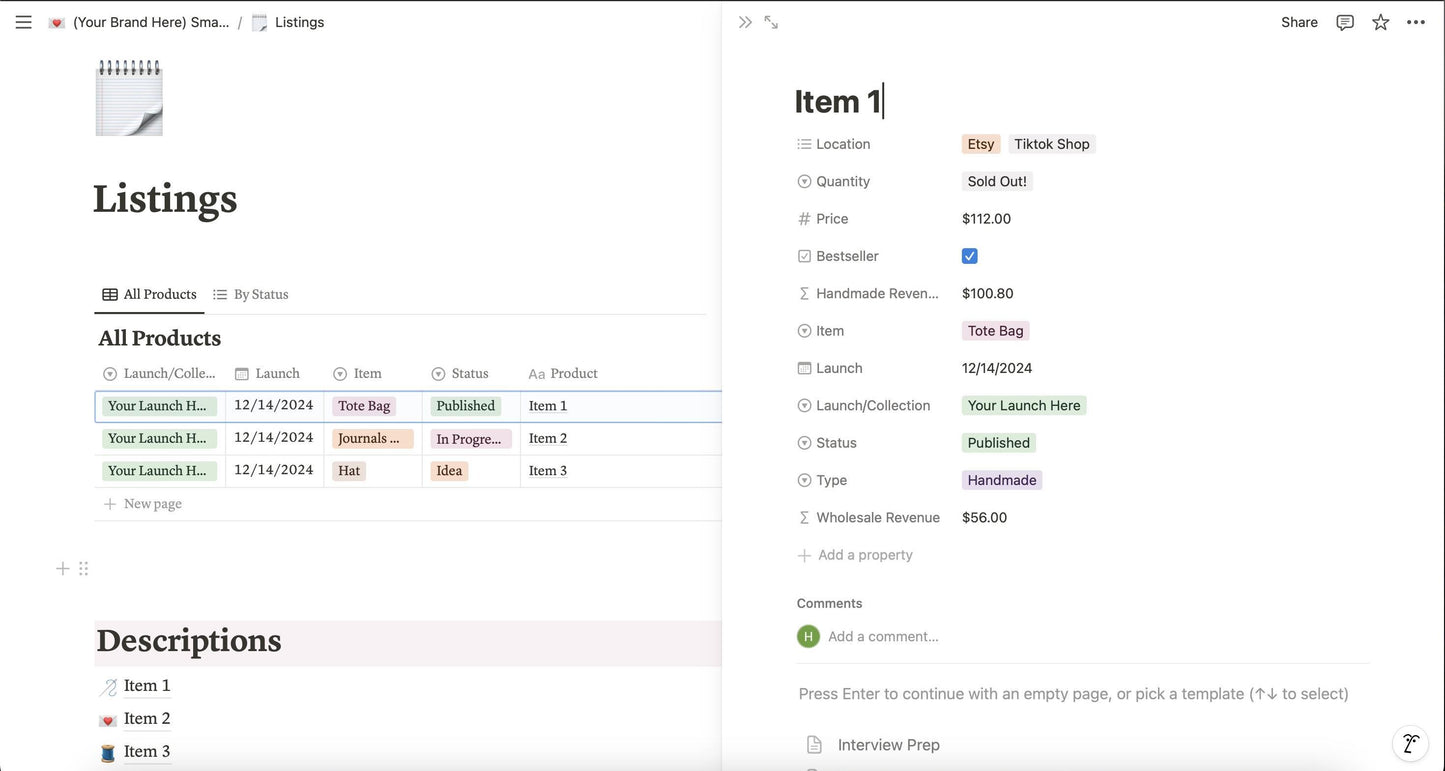1445x771 pixels.
Task: Select the Interview Prep template
Action: (x=888, y=745)
